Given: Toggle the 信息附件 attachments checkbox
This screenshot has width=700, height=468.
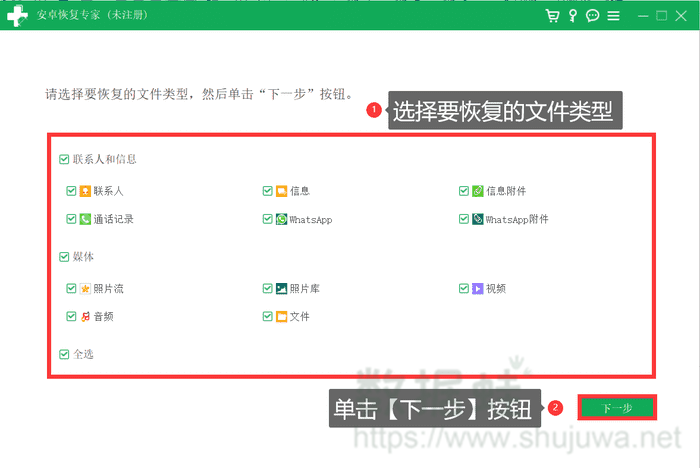Looking at the screenshot, I should click(464, 191).
